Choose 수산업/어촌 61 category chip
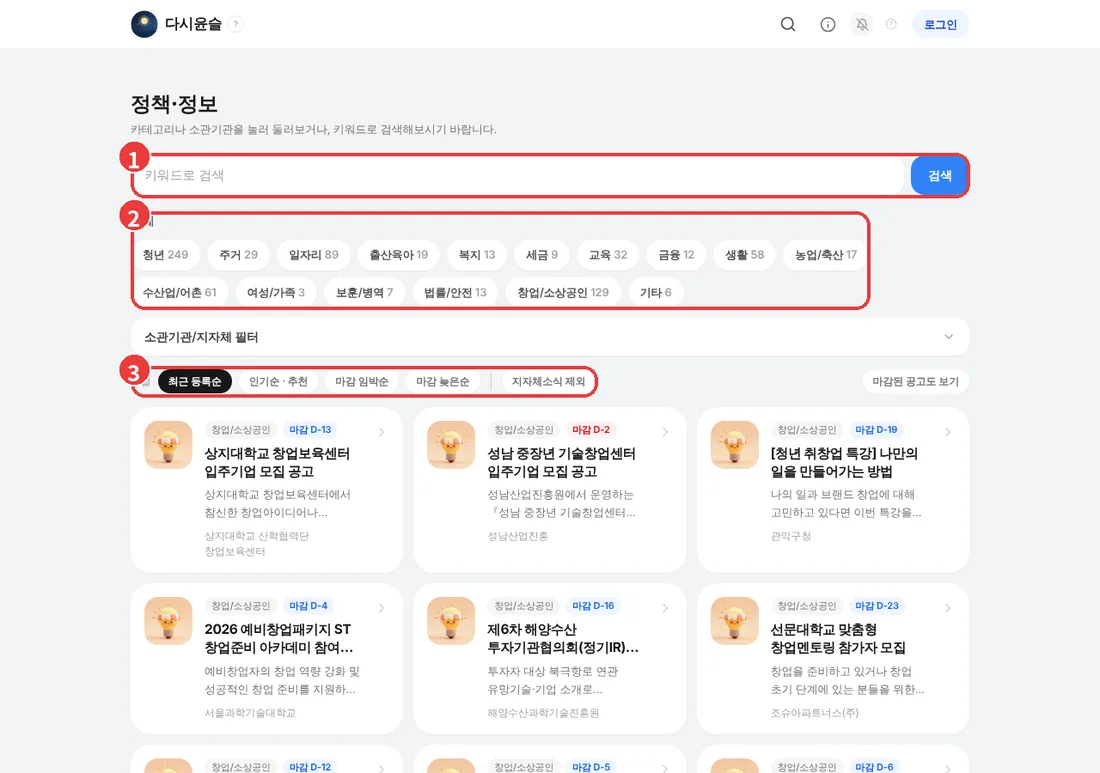The height and width of the screenshot is (773, 1100). click(x=180, y=293)
